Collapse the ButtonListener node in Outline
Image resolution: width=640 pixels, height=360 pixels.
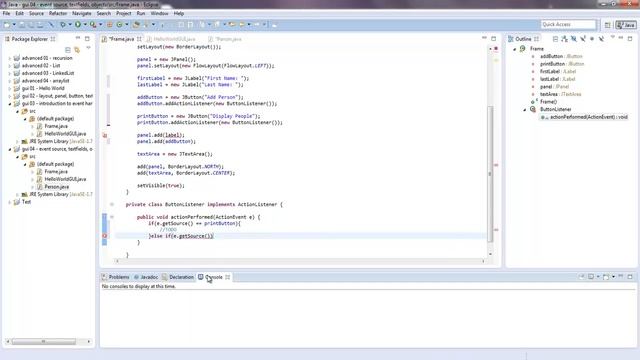click(x=525, y=109)
